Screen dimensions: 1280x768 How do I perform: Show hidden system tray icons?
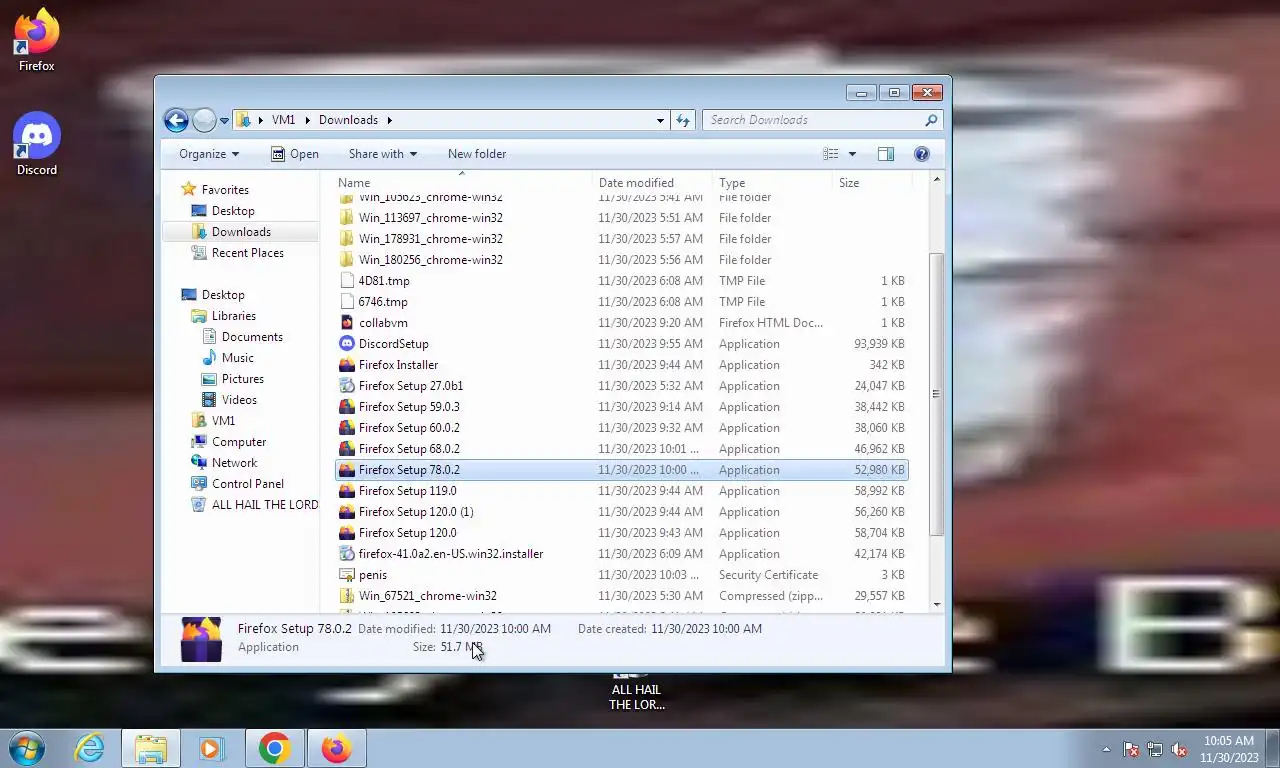tap(1106, 749)
